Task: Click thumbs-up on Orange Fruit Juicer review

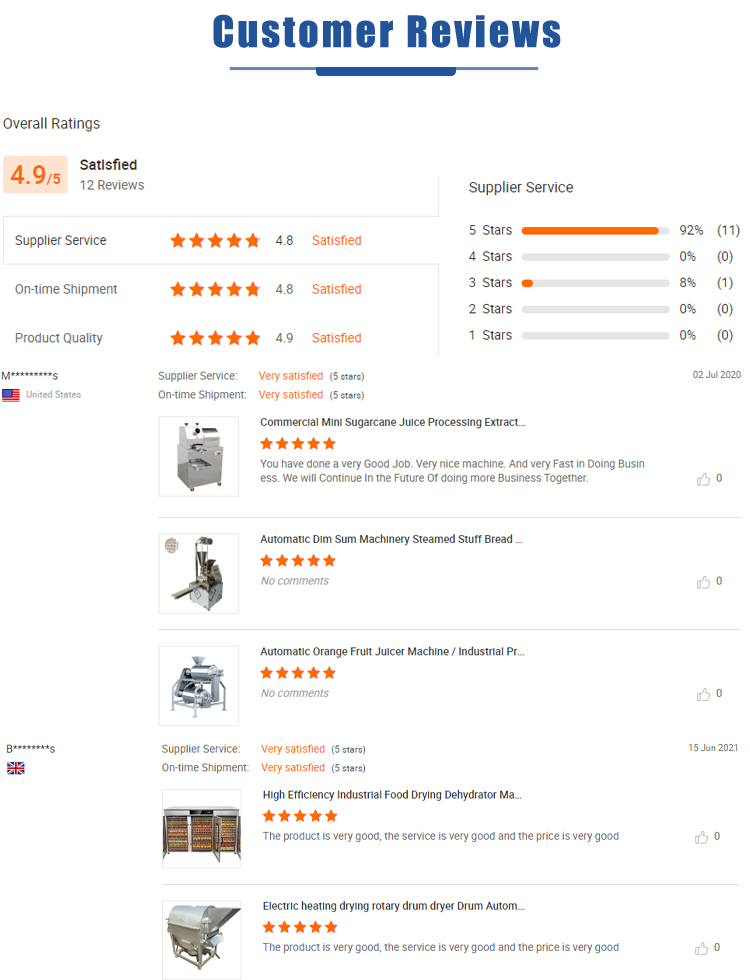Action: click(703, 694)
